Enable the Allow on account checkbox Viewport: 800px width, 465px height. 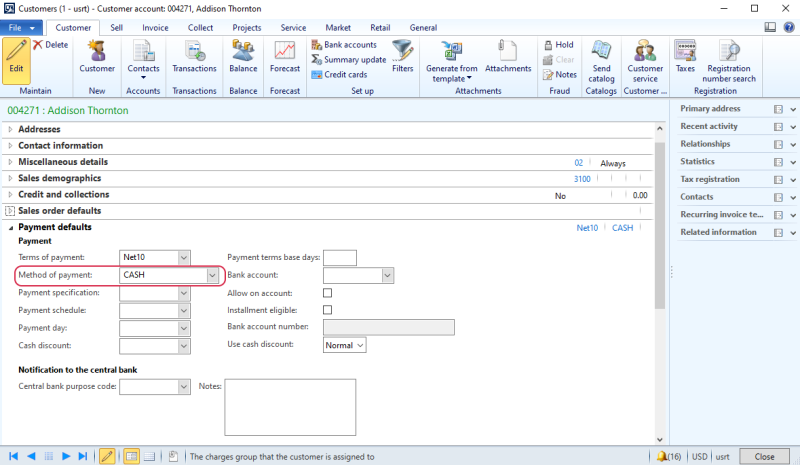click(x=327, y=293)
